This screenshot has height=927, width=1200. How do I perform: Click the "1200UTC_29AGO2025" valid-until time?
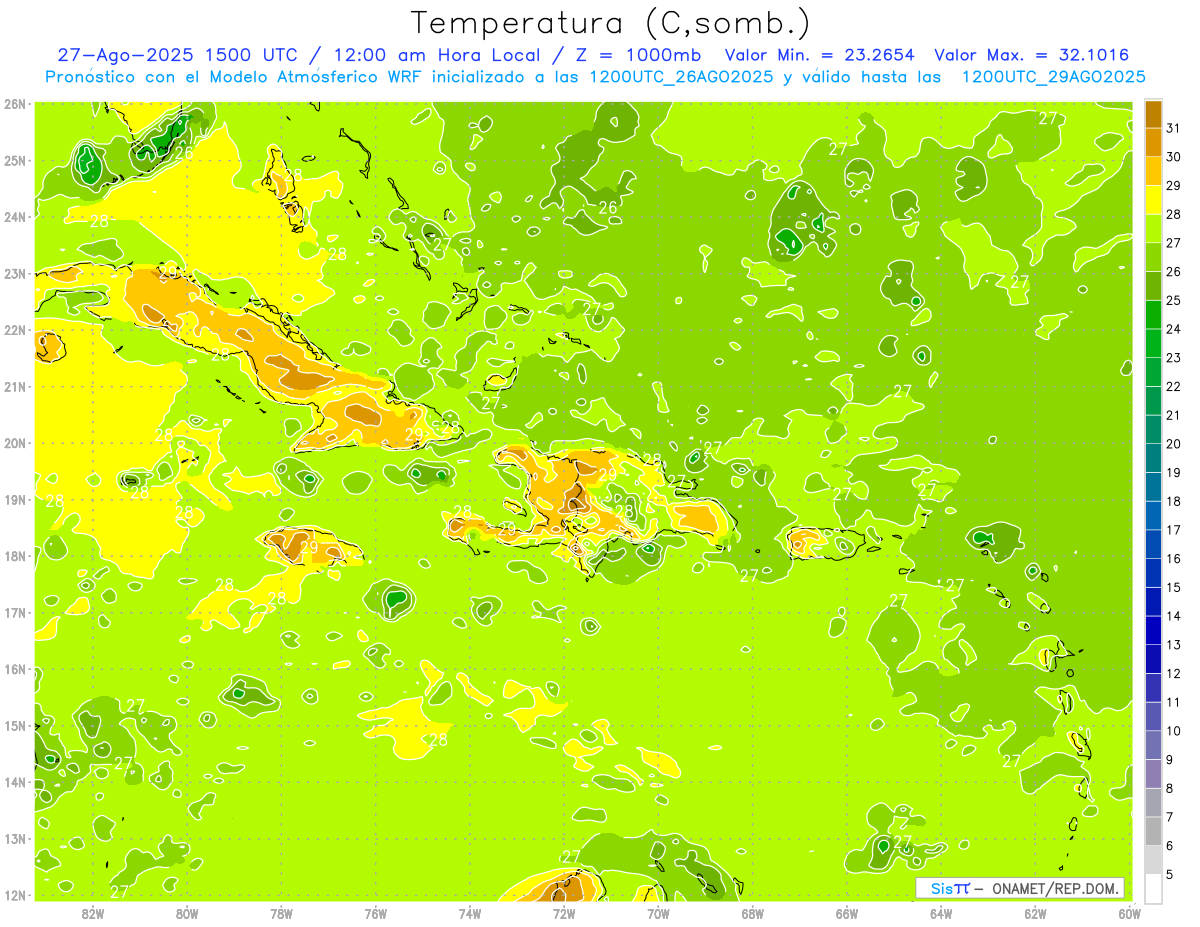[1053, 77]
